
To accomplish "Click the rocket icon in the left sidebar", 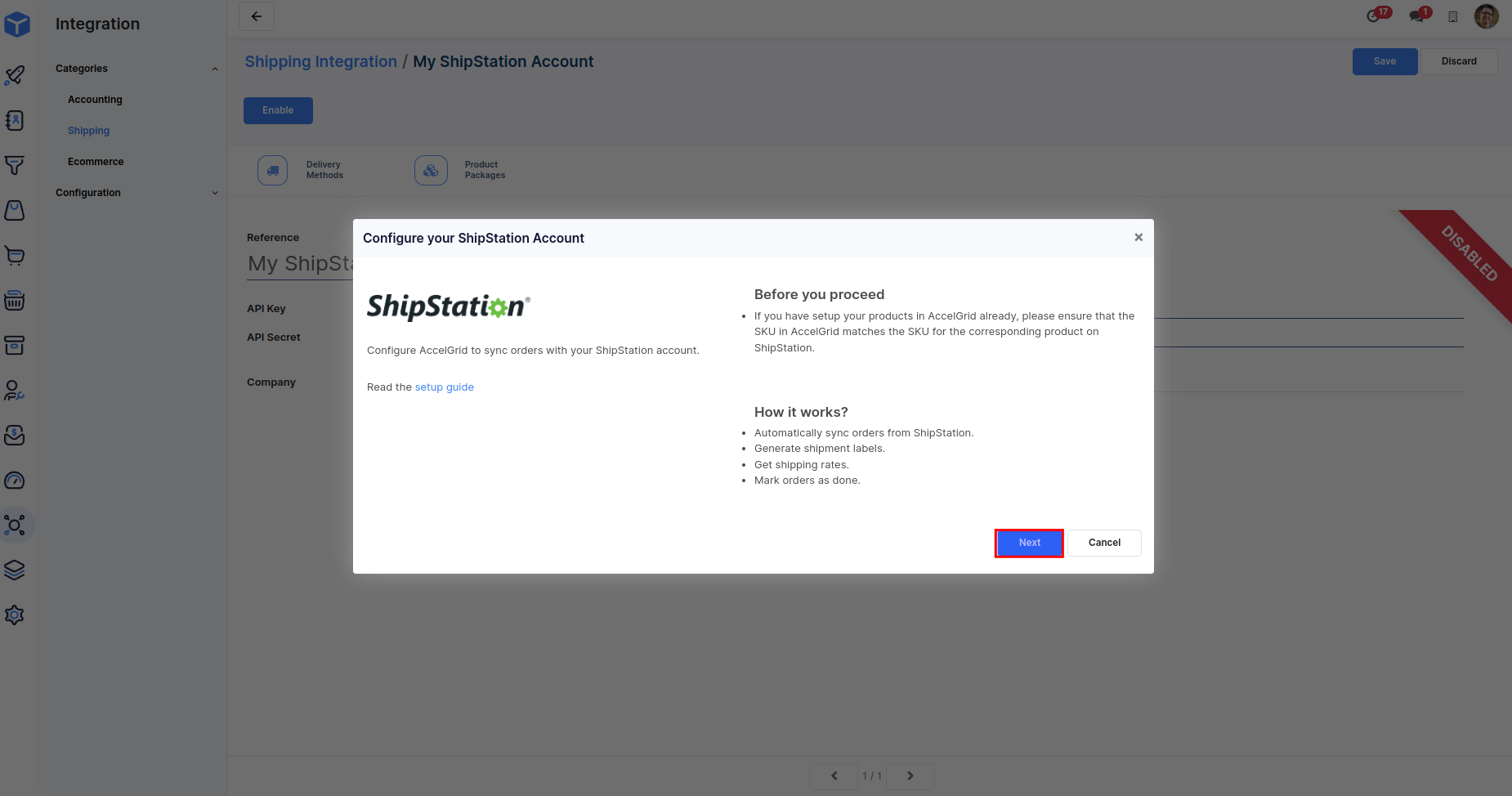I will tap(15, 76).
